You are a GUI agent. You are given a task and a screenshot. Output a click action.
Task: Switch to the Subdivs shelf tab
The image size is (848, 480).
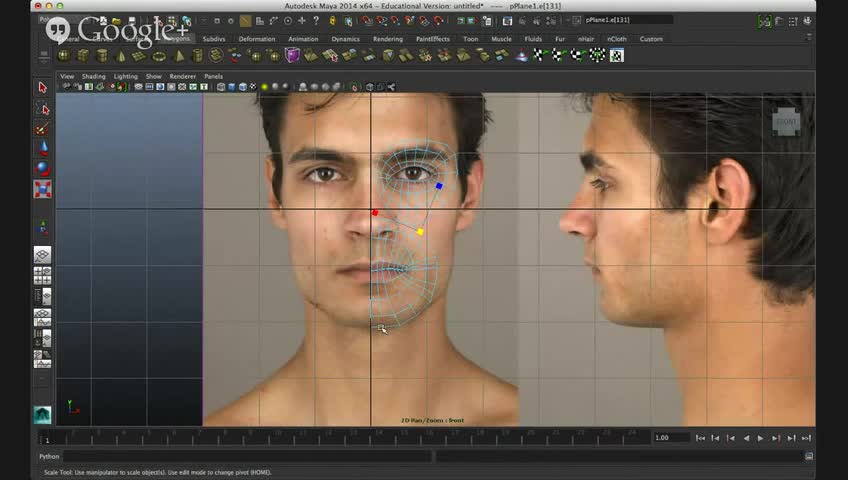point(214,39)
